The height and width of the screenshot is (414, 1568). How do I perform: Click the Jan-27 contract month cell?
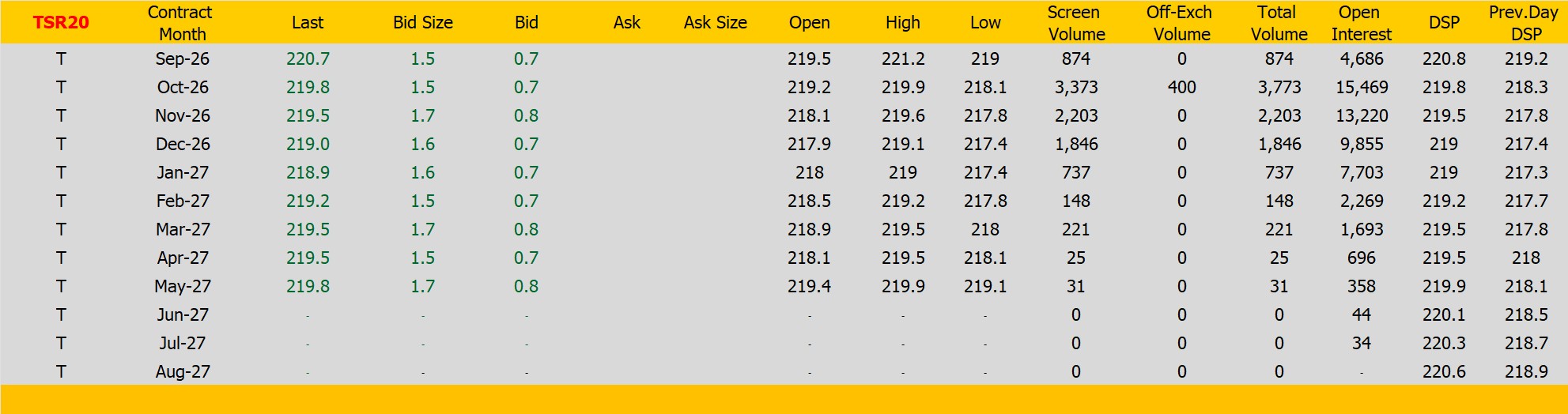click(x=183, y=173)
